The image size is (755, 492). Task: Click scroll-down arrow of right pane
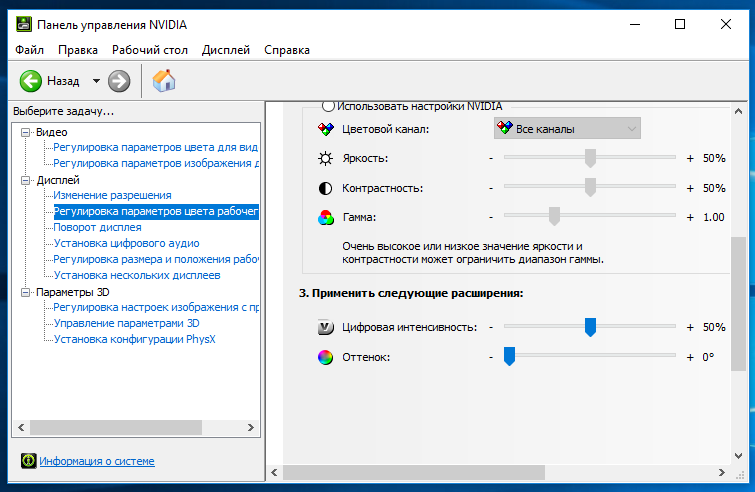point(738,455)
